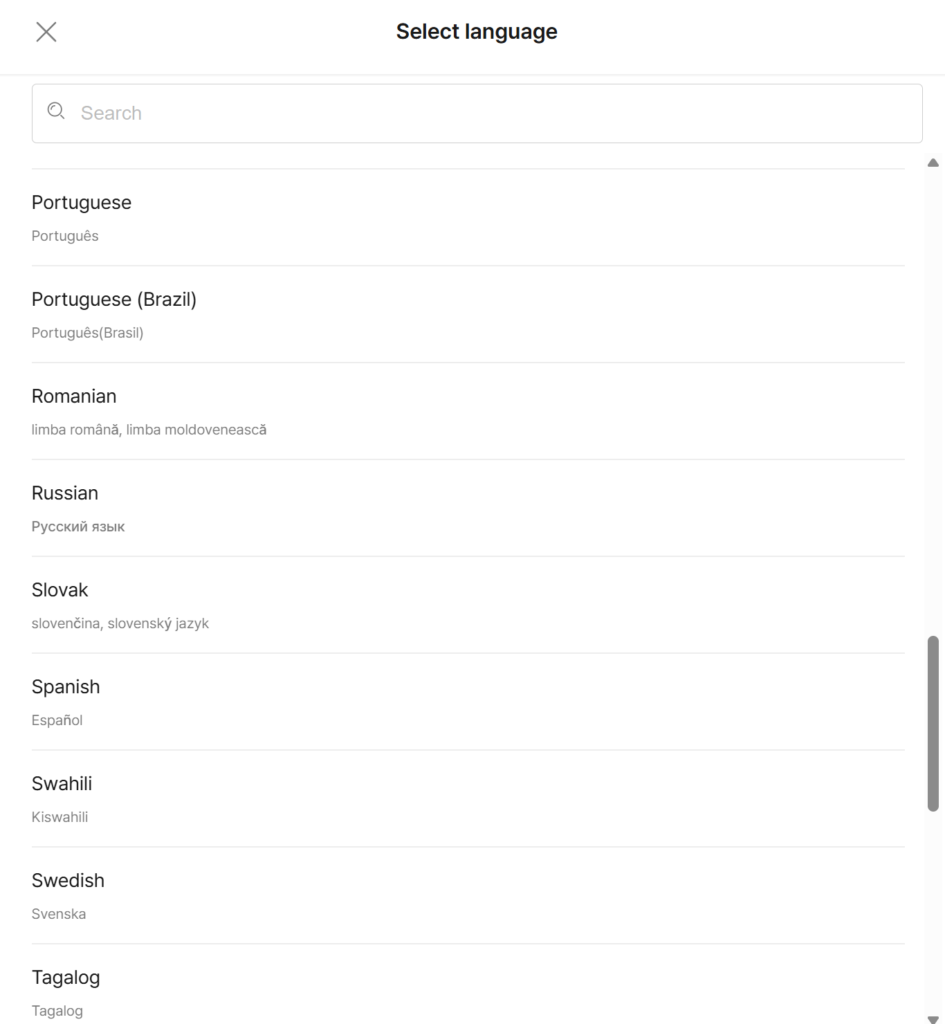945x1024 pixels.
Task: Click the Русский язык subtitle
Action: [78, 527]
